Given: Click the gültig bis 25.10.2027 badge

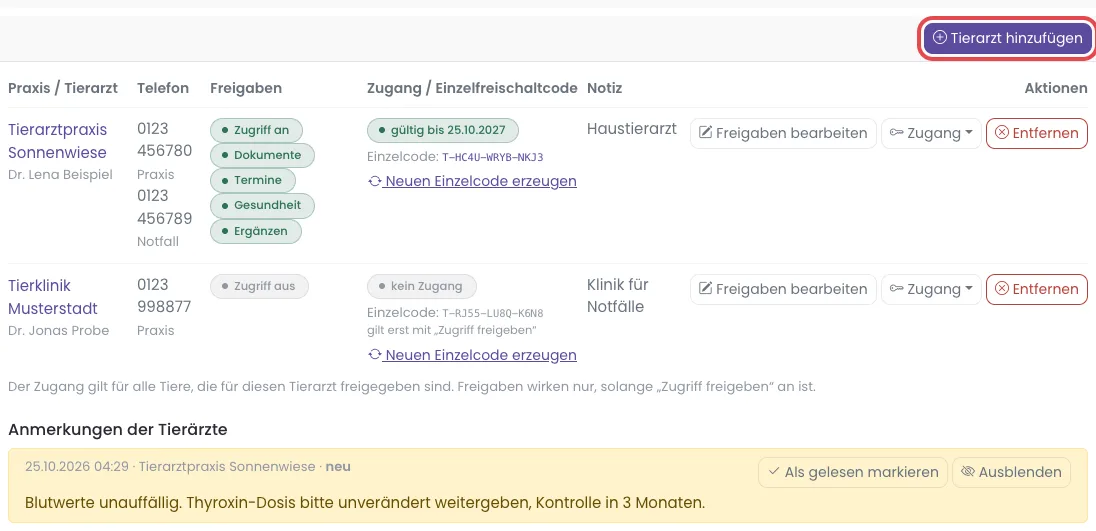Looking at the screenshot, I should click(x=442, y=130).
